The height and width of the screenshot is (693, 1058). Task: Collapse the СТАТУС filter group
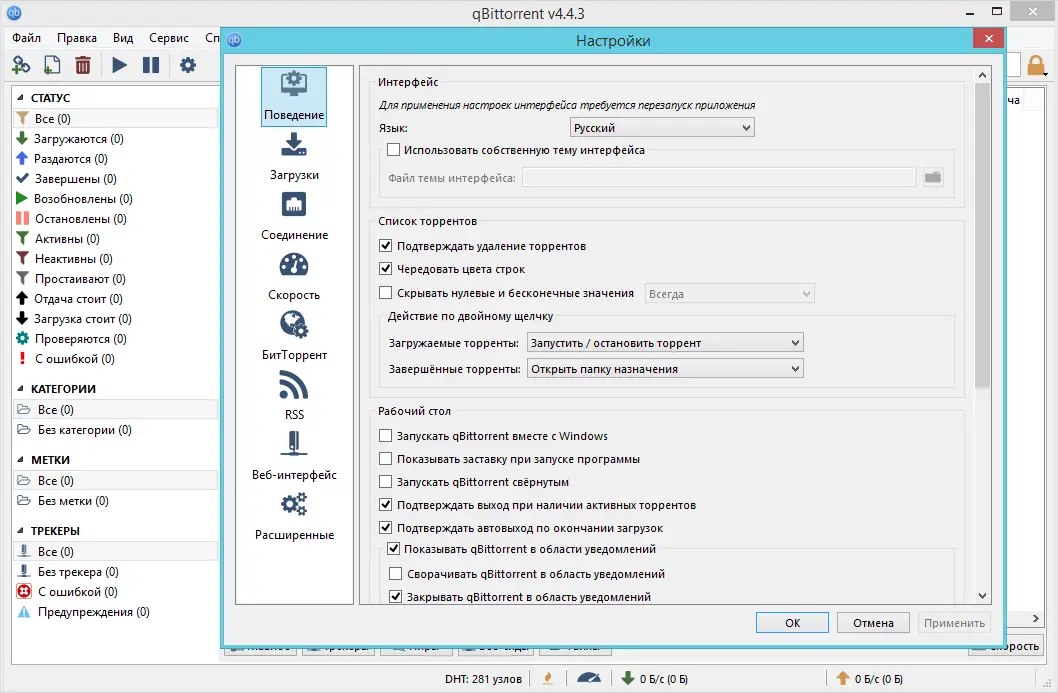tap(20, 98)
